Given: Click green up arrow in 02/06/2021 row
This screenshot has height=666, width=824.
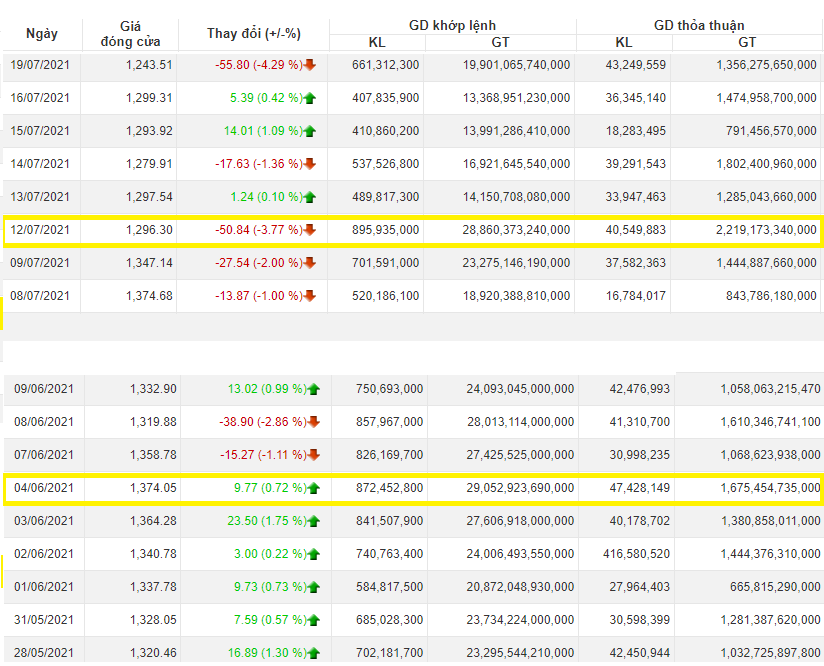Looking at the screenshot, I should click(314, 554).
